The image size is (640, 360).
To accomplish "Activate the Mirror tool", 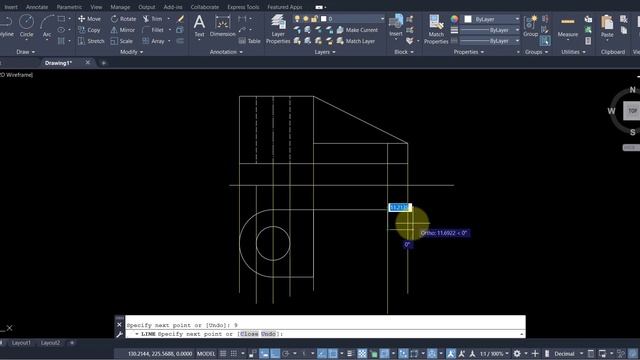I will [x=123, y=30].
